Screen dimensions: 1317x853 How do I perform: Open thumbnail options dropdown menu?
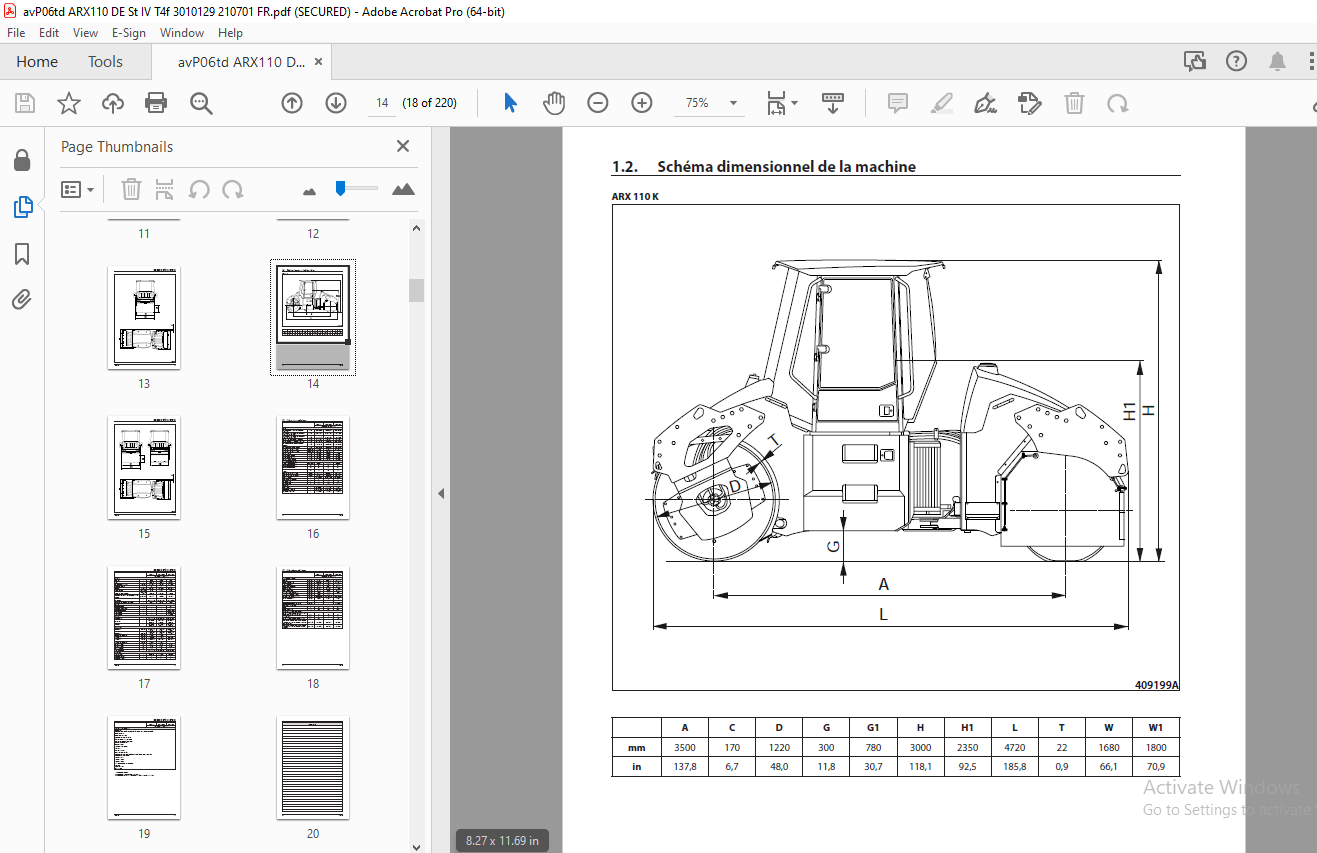pos(78,189)
